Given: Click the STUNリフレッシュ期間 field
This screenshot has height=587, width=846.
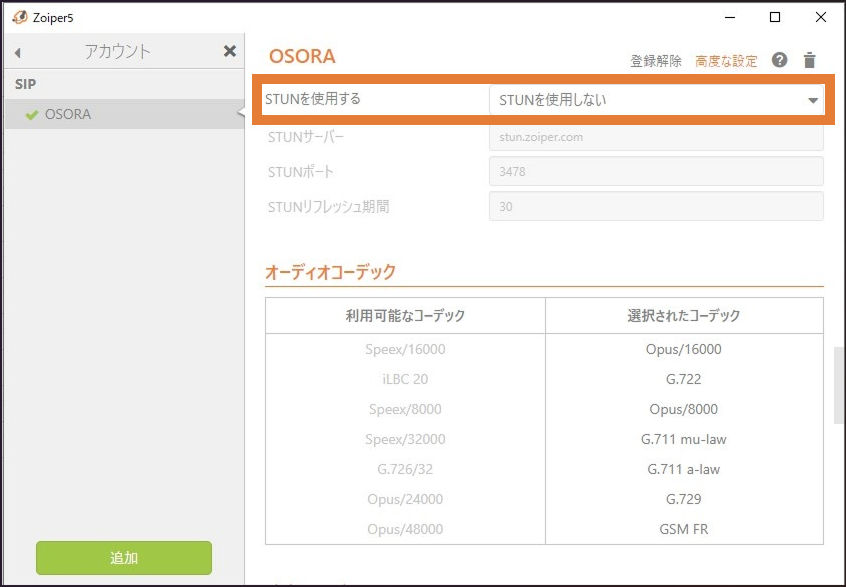Looking at the screenshot, I should pos(655,206).
